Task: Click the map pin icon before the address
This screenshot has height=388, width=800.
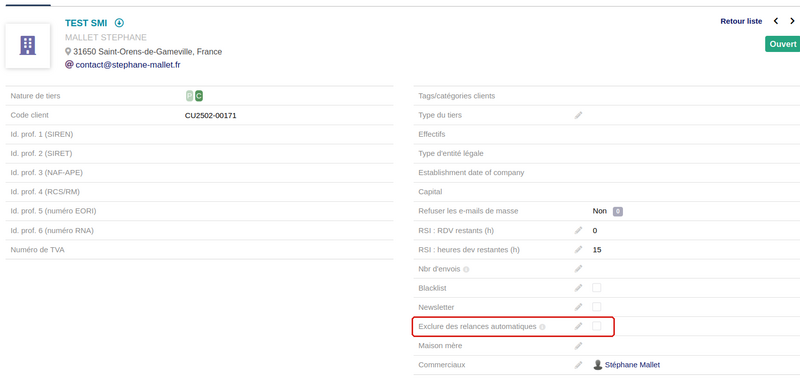Action: 68,52
